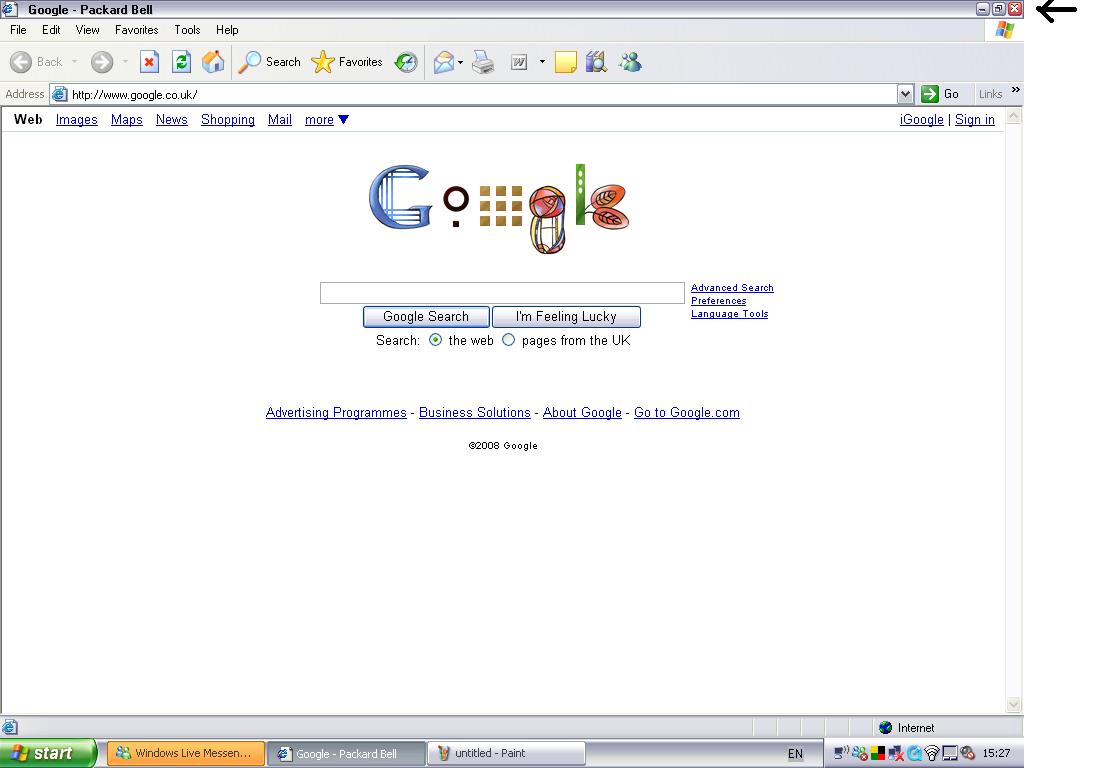Image resolution: width=1100 pixels, height=768 pixels.
Task: Click the Google Search button
Action: pos(426,317)
